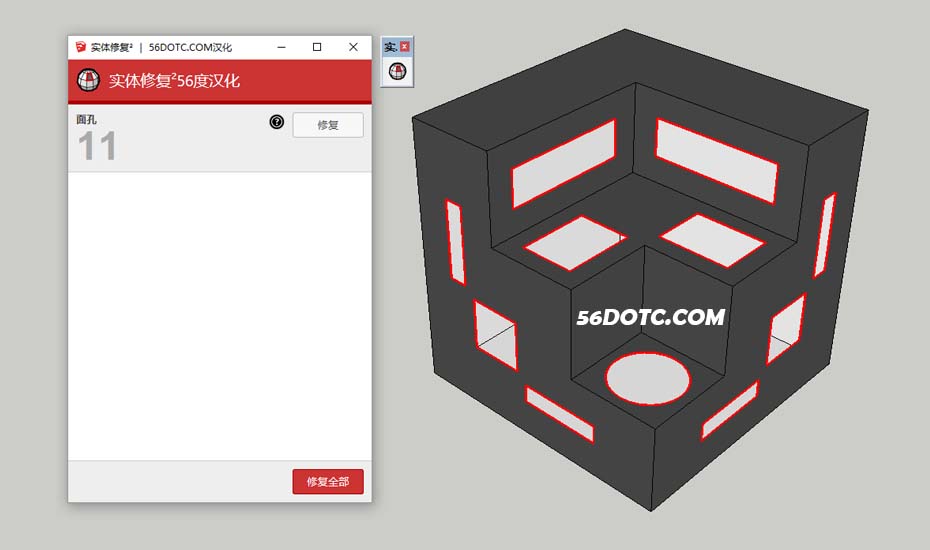Image resolution: width=930 pixels, height=550 pixels.
Task: Click the 56DOTC.COM watermark text
Action: [x=650, y=317]
